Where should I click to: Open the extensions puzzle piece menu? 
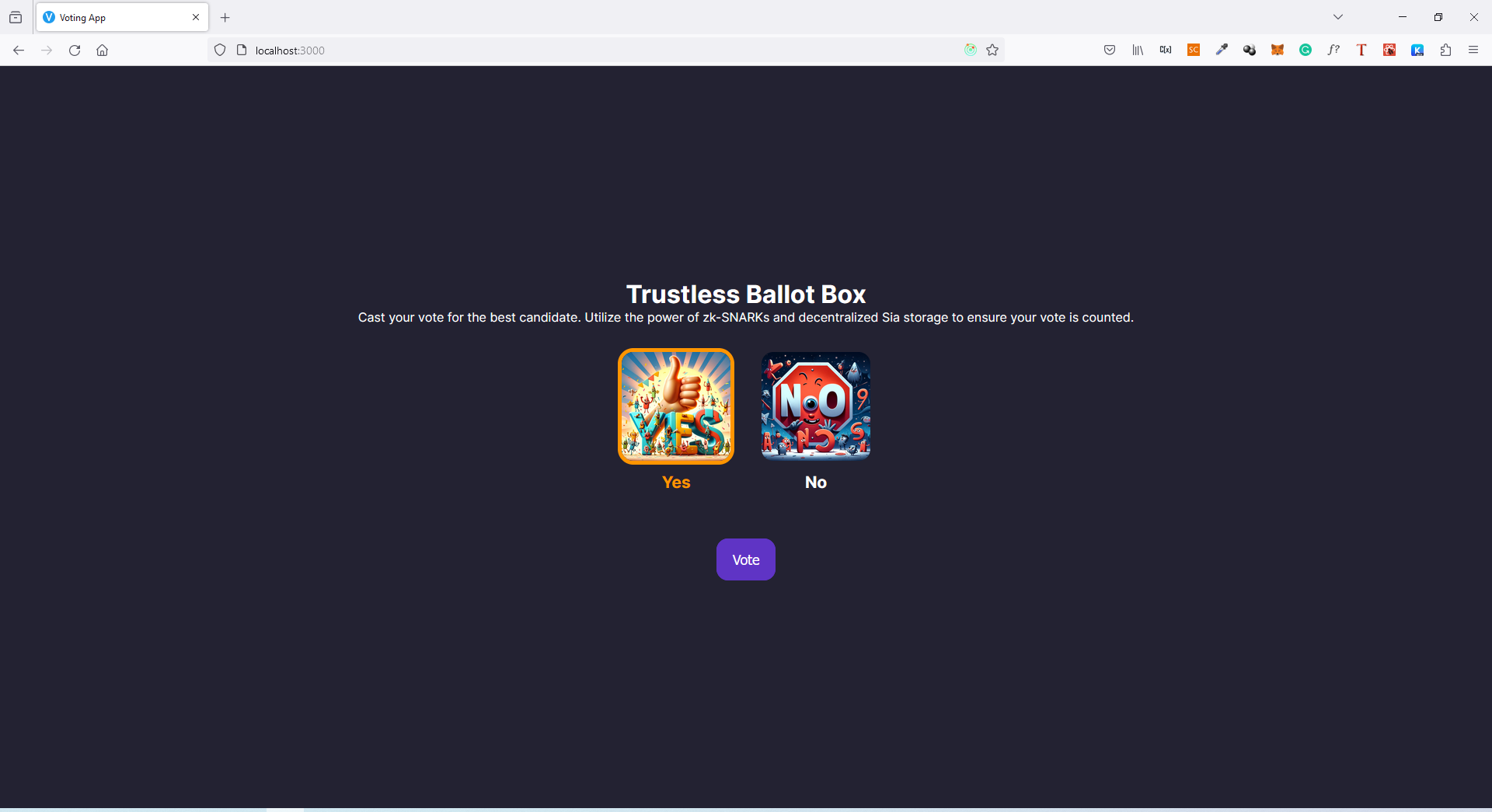(1445, 50)
